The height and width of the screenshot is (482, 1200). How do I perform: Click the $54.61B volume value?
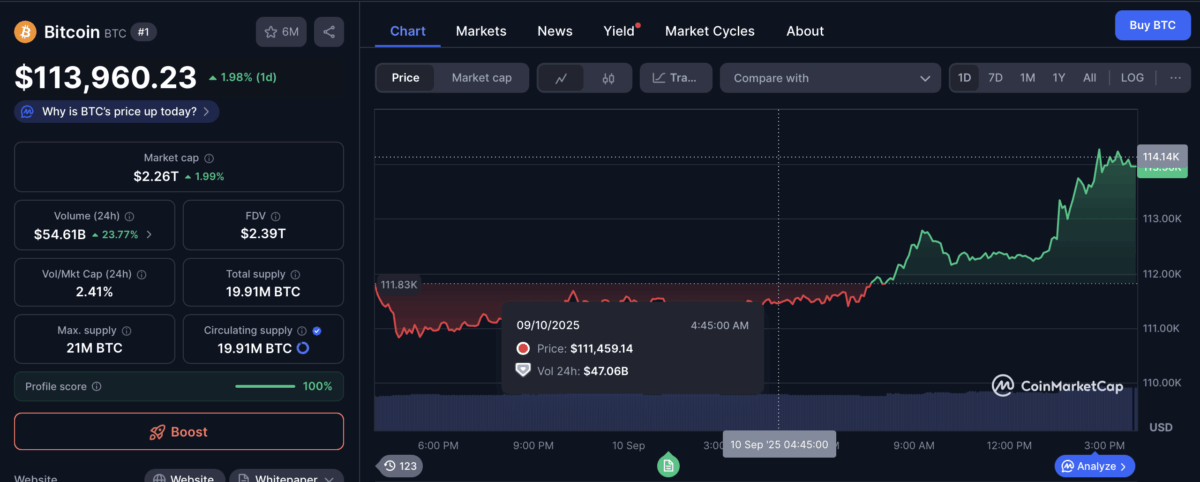click(59, 234)
